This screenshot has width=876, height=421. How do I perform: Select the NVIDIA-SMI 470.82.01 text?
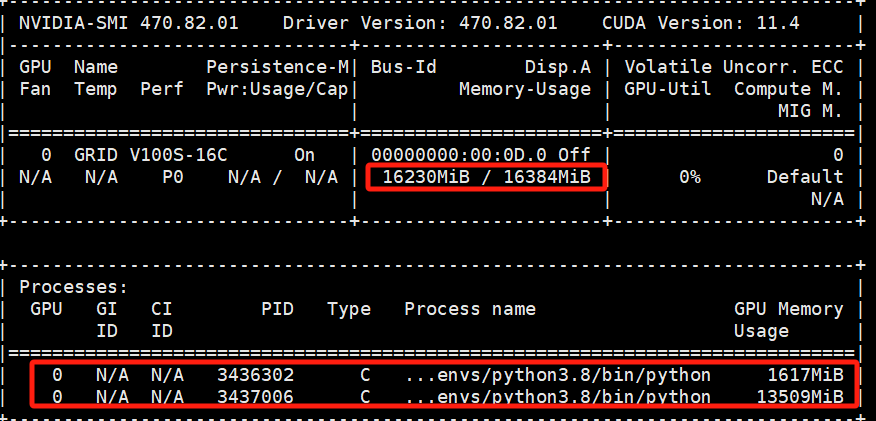(128, 23)
